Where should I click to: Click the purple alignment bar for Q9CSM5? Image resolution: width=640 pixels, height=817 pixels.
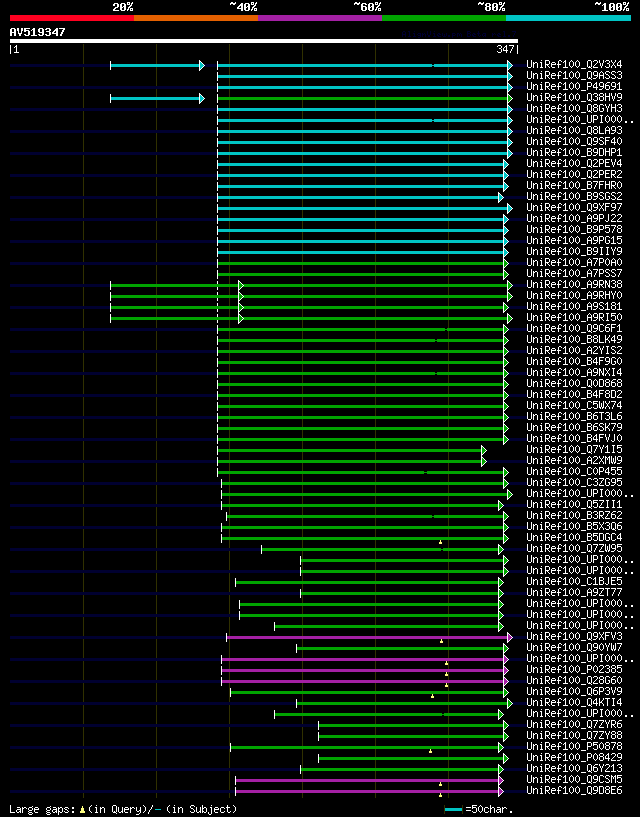click(369, 781)
